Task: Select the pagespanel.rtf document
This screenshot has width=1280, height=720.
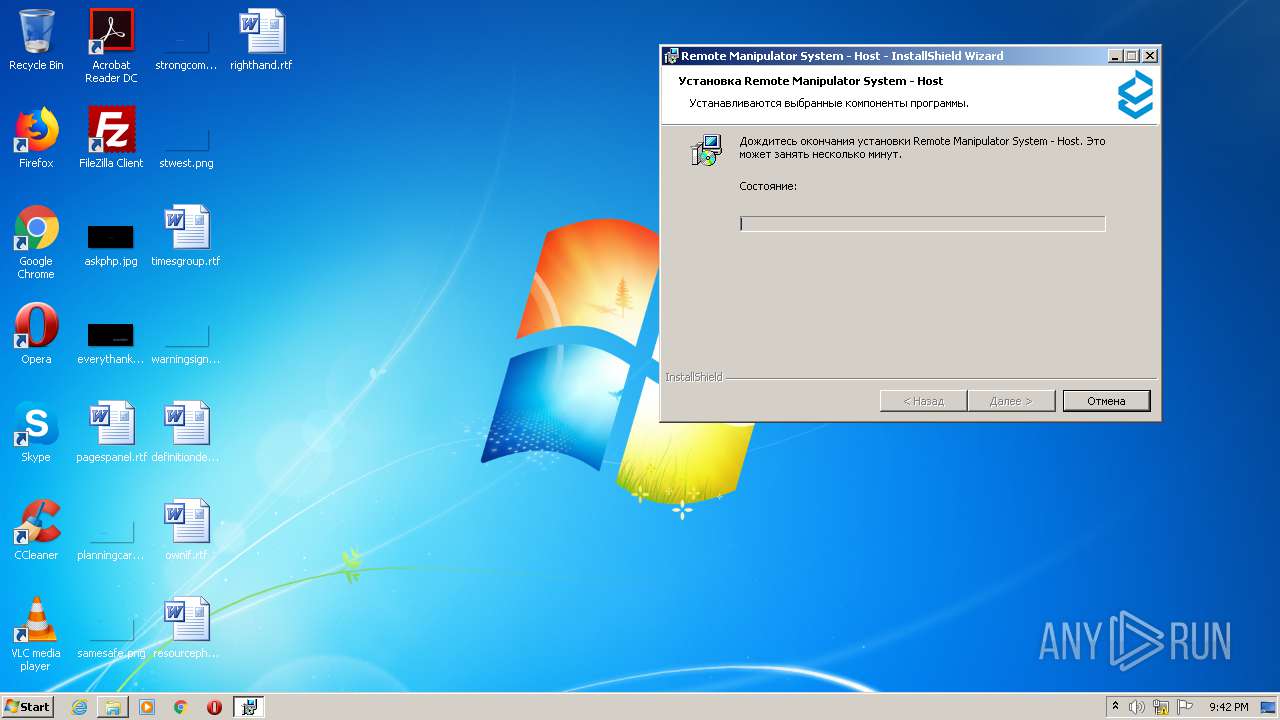Action: click(111, 432)
